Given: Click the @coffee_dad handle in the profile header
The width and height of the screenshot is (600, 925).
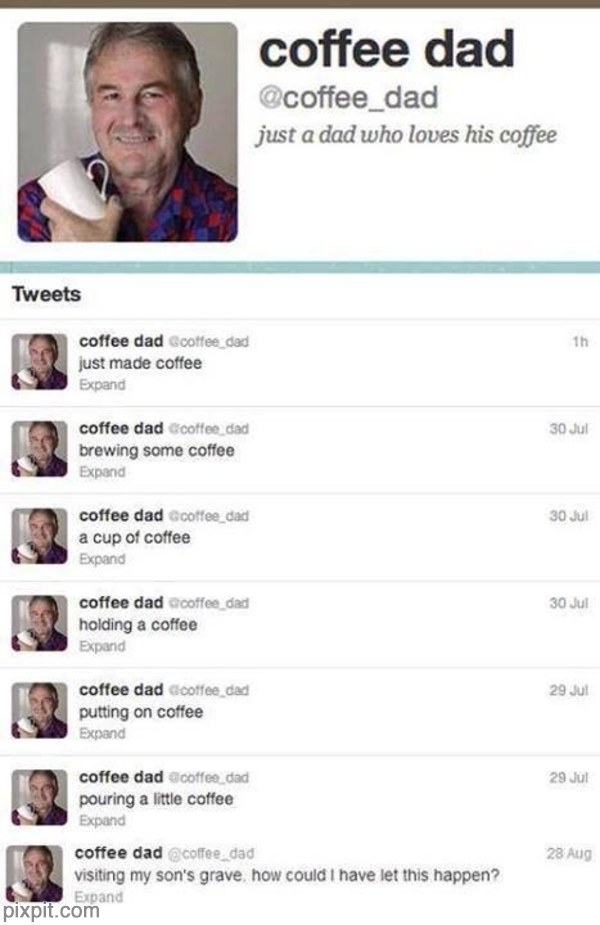Looking at the screenshot, I should click(348, 98).
